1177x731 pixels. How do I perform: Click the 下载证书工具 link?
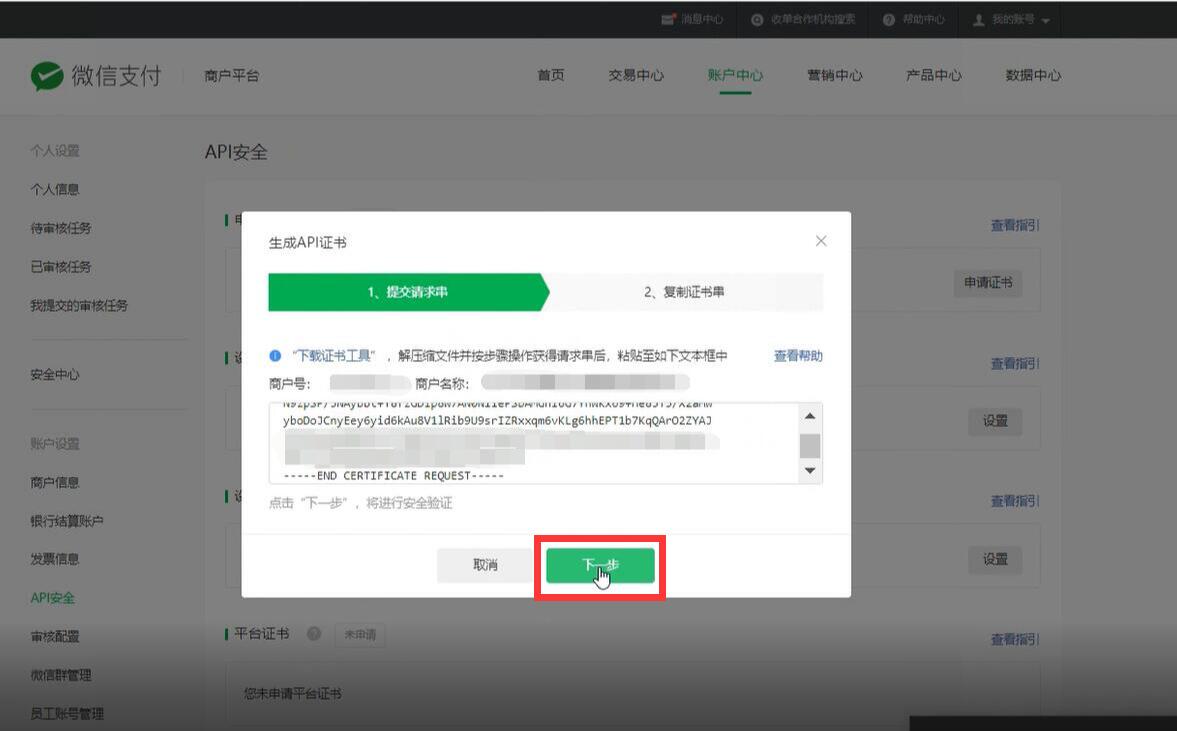click(x=334, y=356)
